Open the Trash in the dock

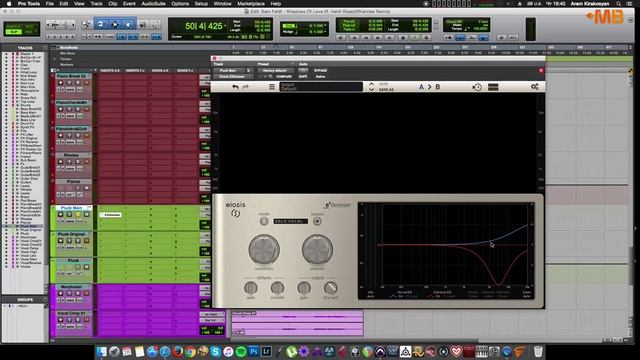click(538, 351)
